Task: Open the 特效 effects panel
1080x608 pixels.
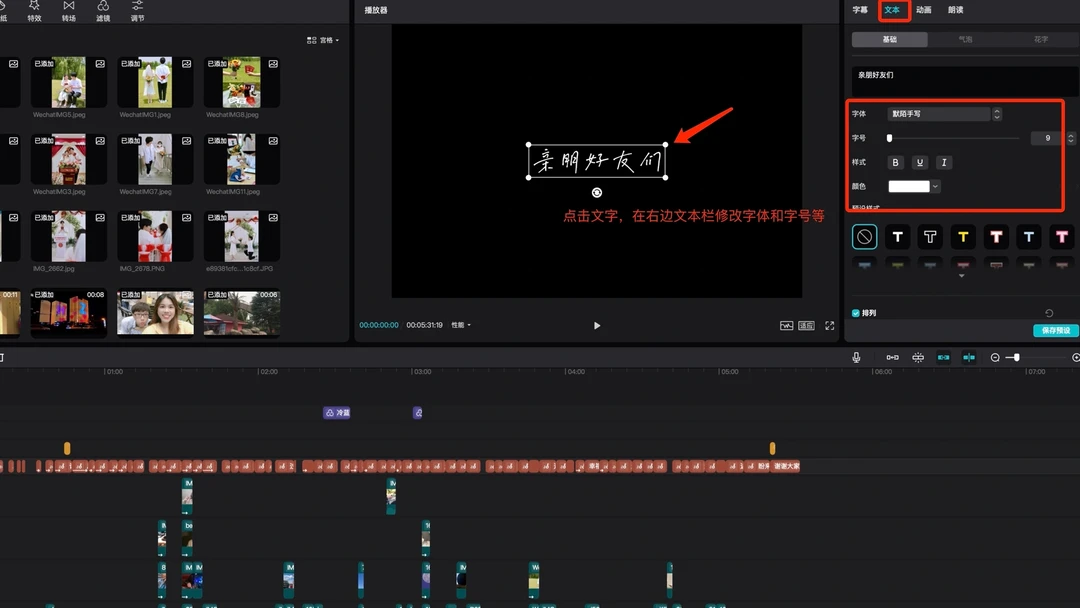Action: 34,11
